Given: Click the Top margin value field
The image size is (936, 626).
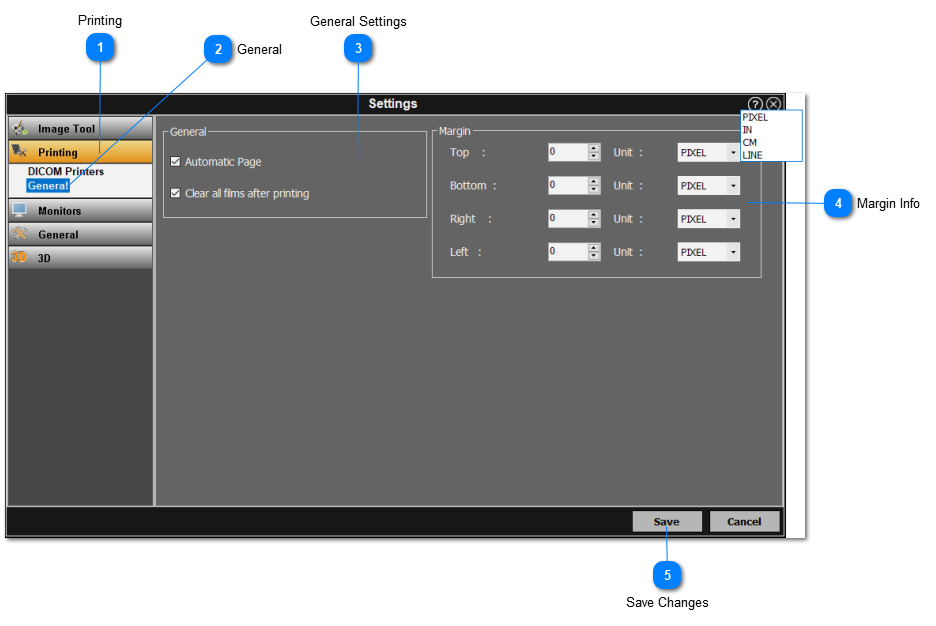Looking at the screenshot, I should pos(567,153).
